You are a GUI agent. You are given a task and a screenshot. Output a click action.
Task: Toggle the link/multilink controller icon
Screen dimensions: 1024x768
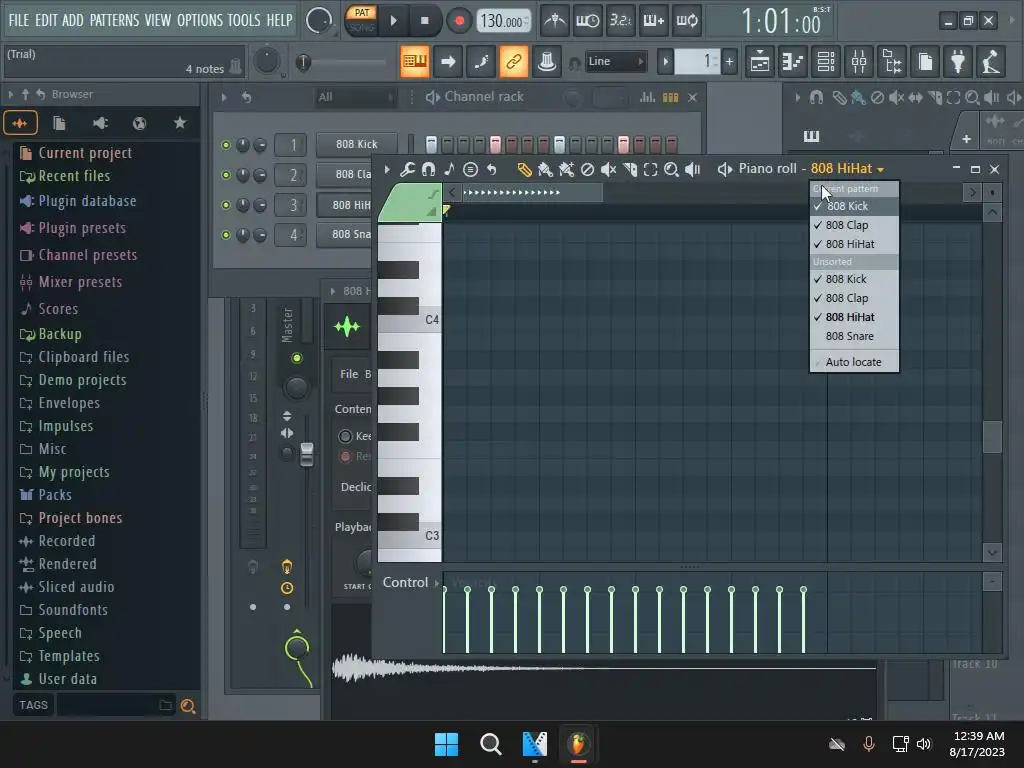[x=513, y=62]
